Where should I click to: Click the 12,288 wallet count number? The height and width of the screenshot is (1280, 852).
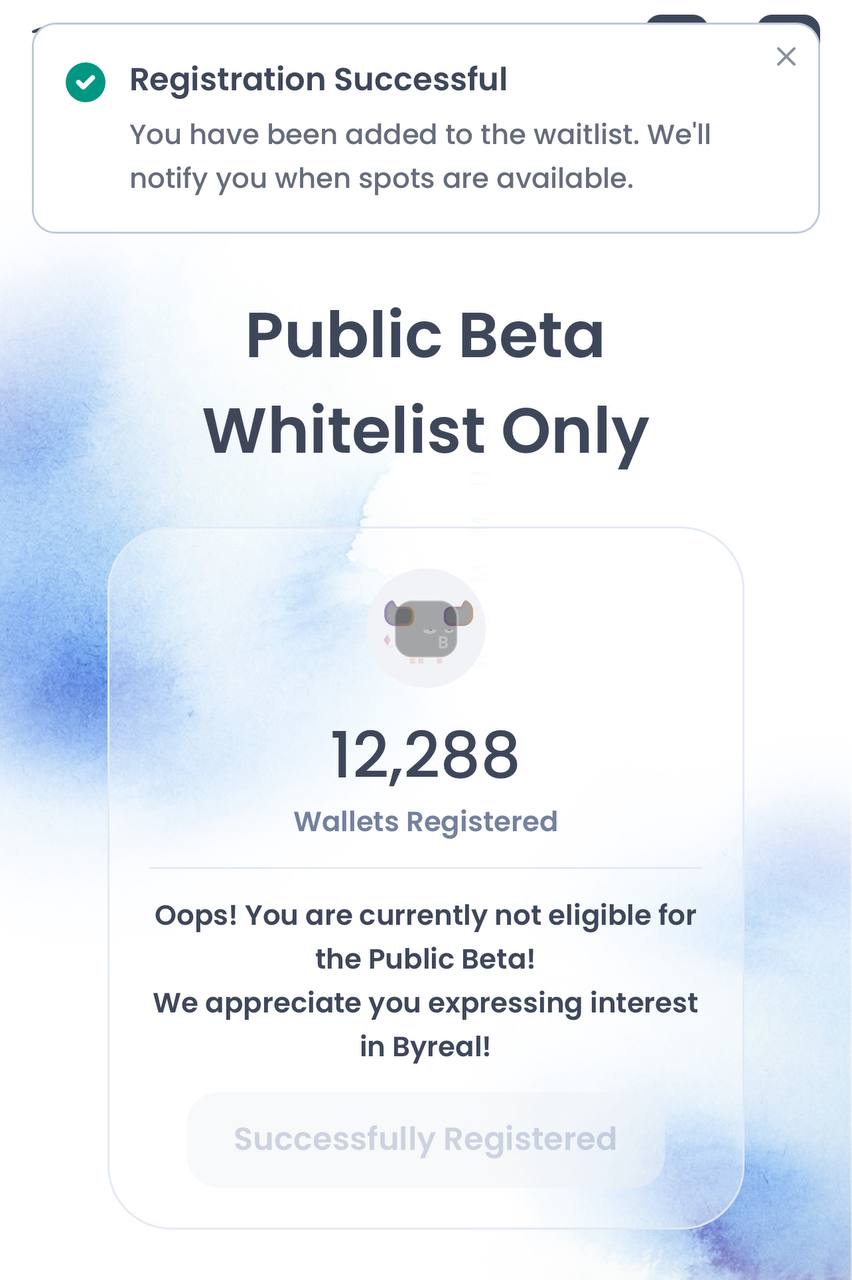click(425, 756)
